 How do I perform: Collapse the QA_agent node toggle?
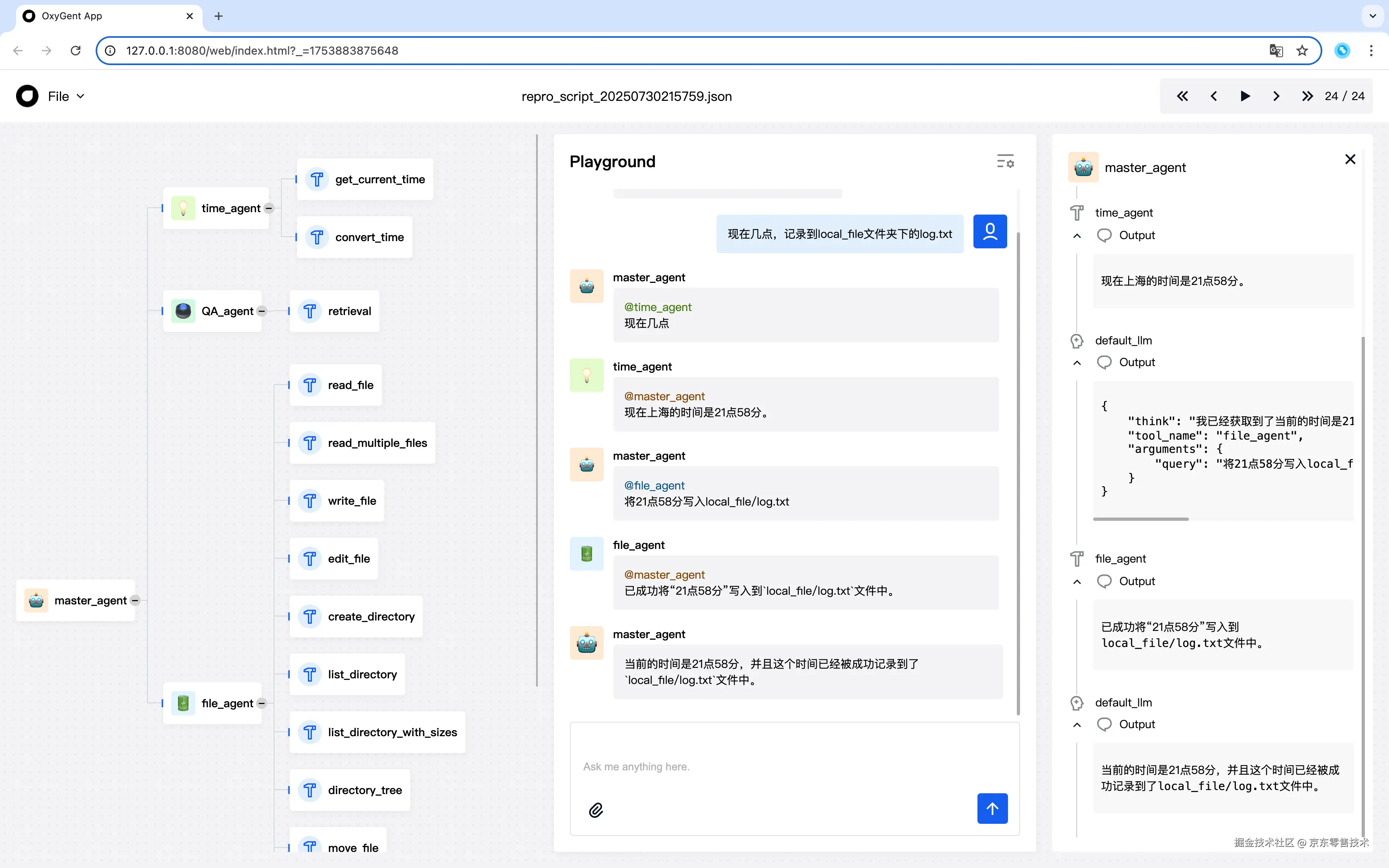[262, 311]
